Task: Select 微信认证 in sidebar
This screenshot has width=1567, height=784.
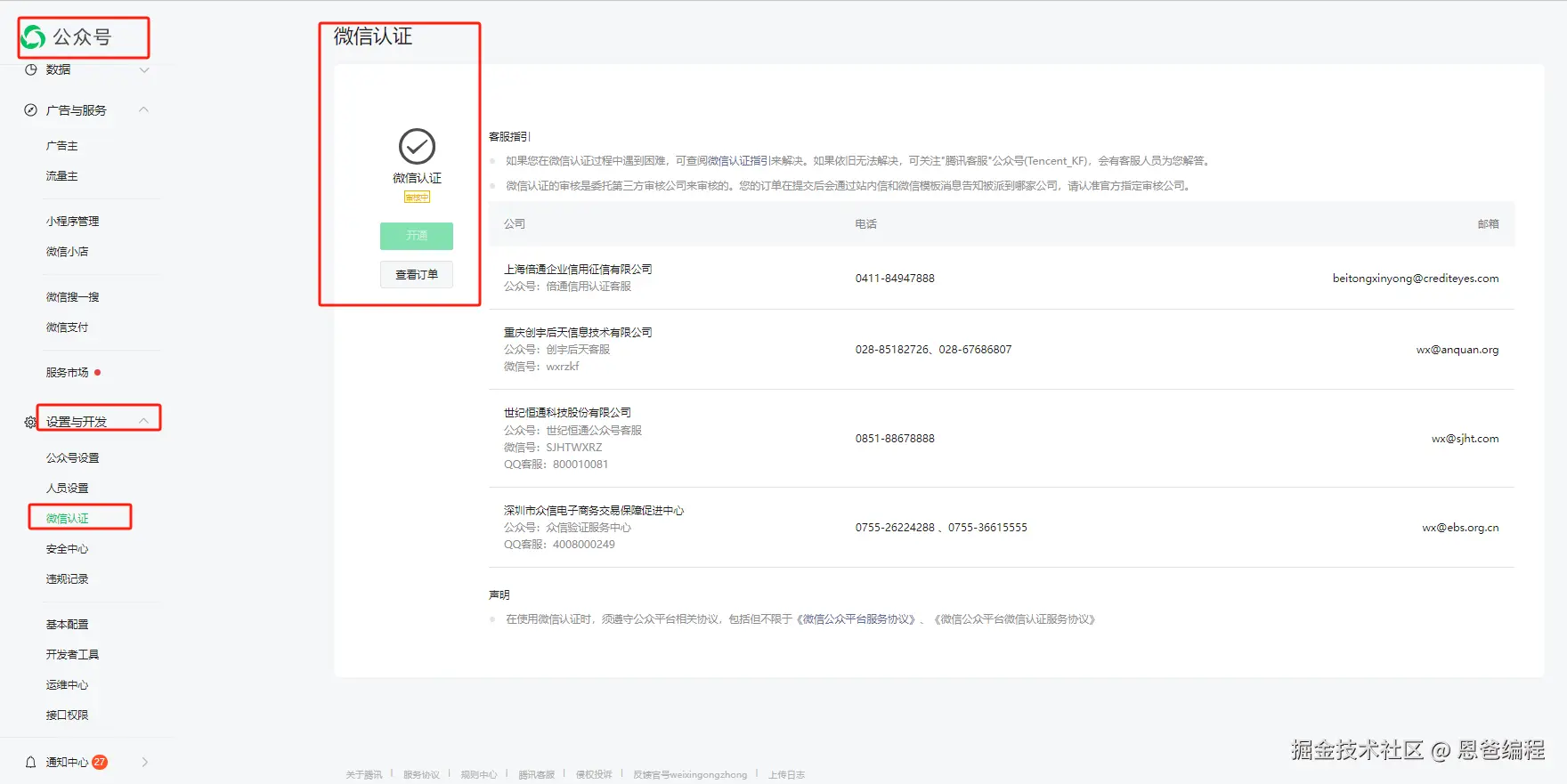Action: point(68,519)
